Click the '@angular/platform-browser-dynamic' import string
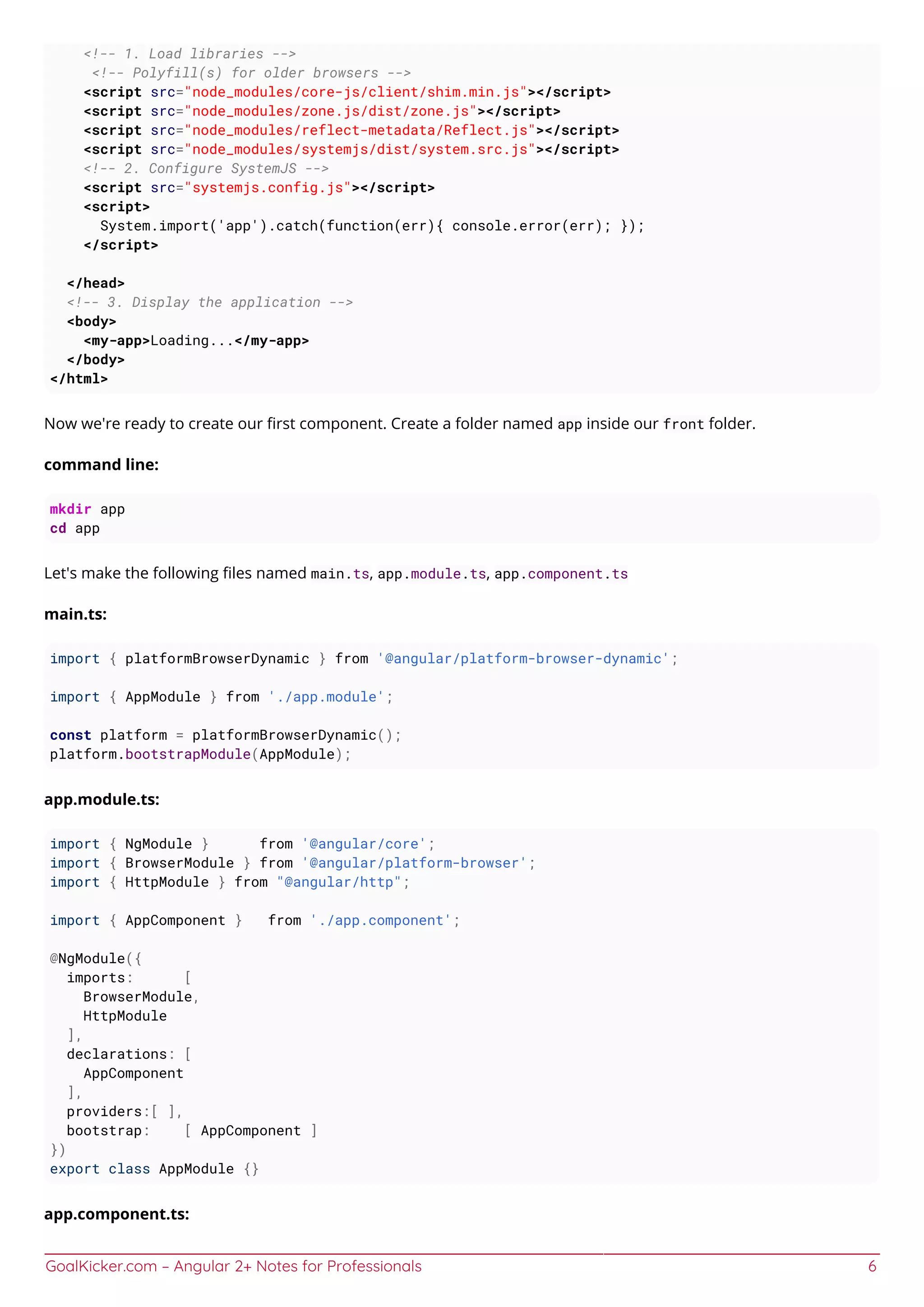This screenshot has width=924, height=1307. coord(523,658)
